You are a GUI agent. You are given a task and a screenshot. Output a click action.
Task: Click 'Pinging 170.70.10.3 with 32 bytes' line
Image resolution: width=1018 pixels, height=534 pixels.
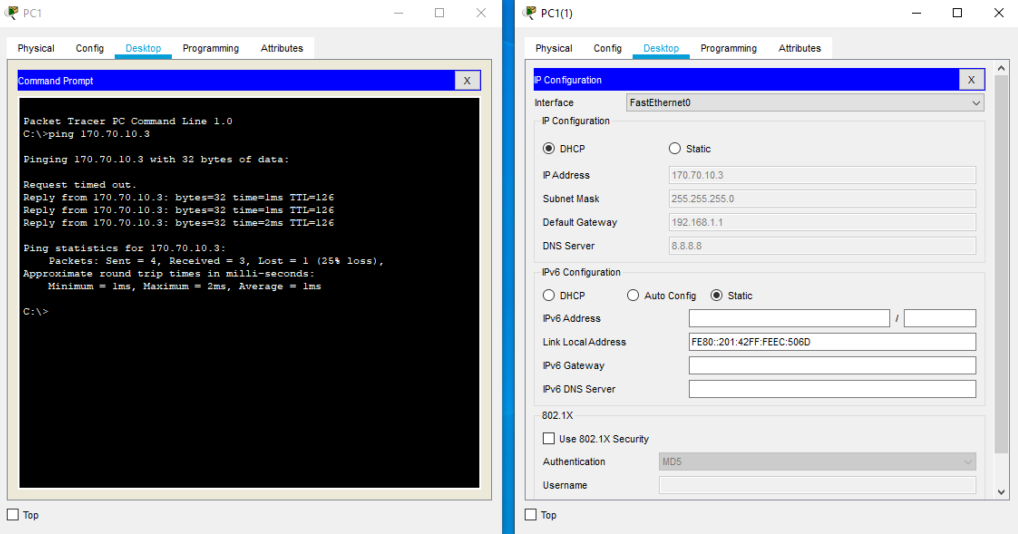point(156,159)
